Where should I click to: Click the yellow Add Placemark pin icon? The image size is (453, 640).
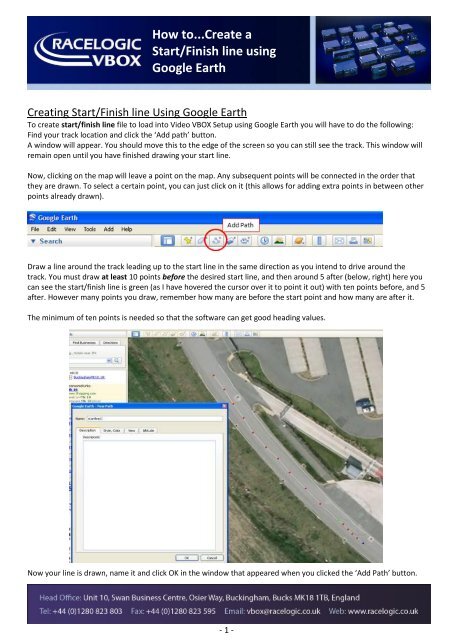188,241
